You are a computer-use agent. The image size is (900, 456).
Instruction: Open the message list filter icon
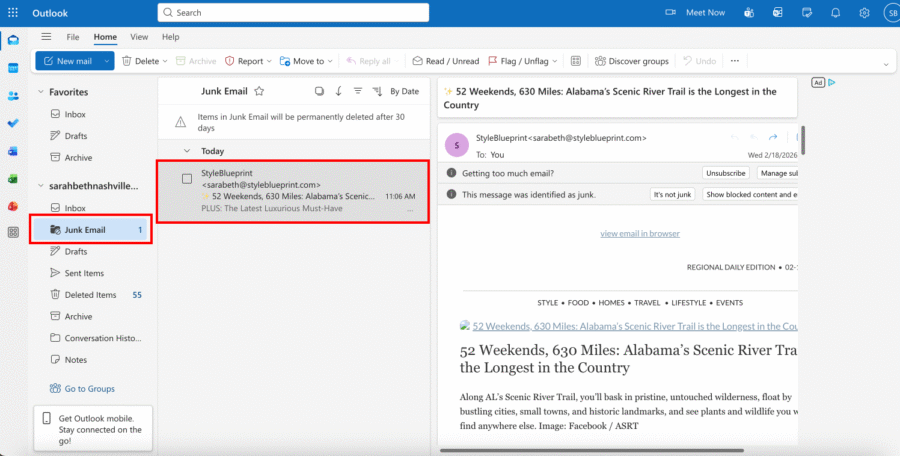pos(358,91)
